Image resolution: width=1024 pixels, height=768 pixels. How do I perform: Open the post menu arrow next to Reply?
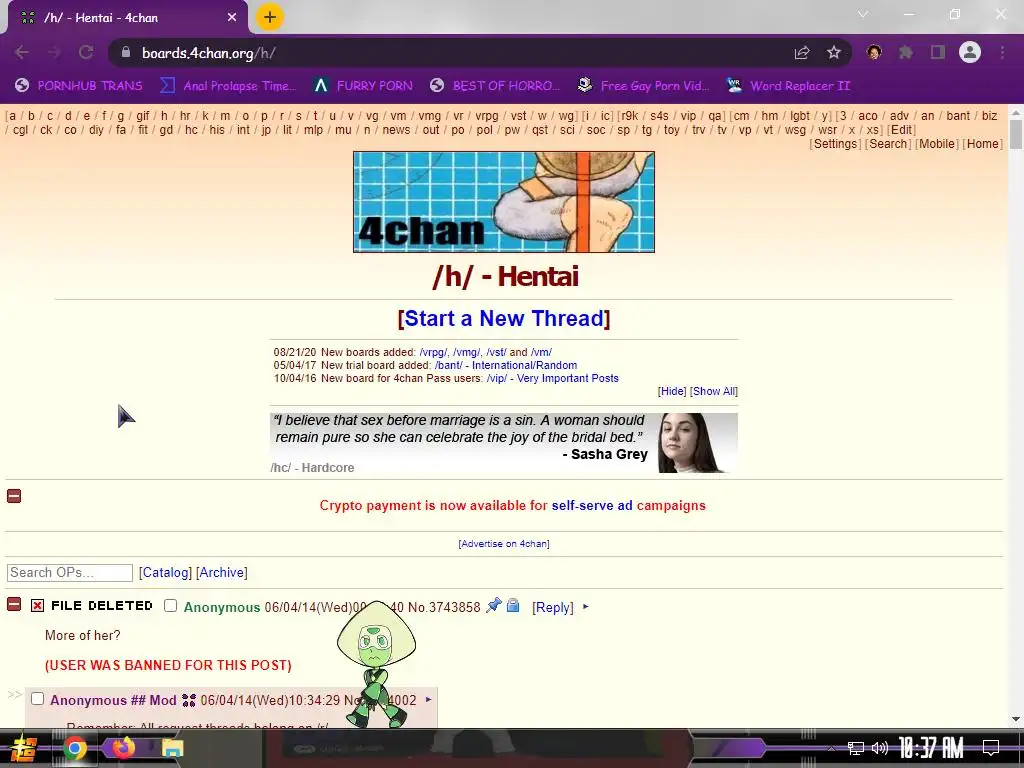click(x=586, y=607)
